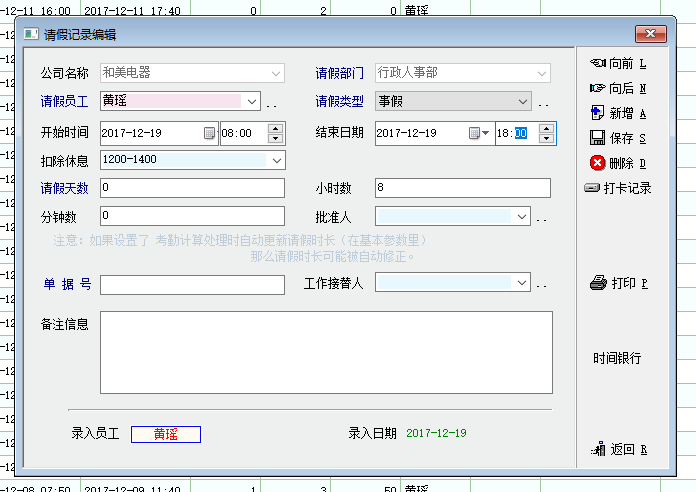Open the 扣除休息 rest deduction dropdown
The height and width of the screenshot is (492, 696).
coord(276,160)
